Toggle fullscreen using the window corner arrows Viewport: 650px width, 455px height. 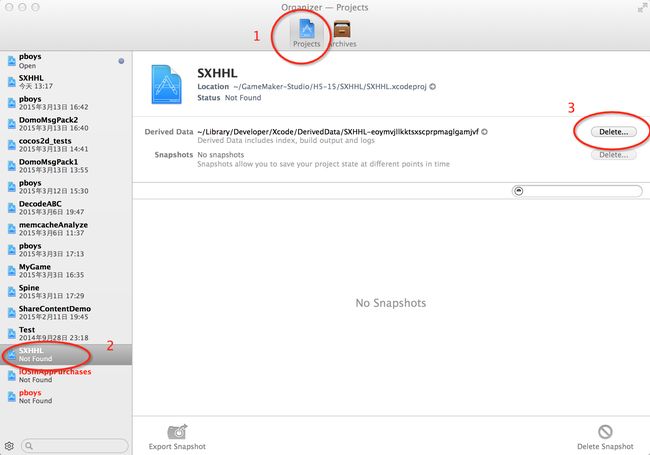(x=642, y=7)
